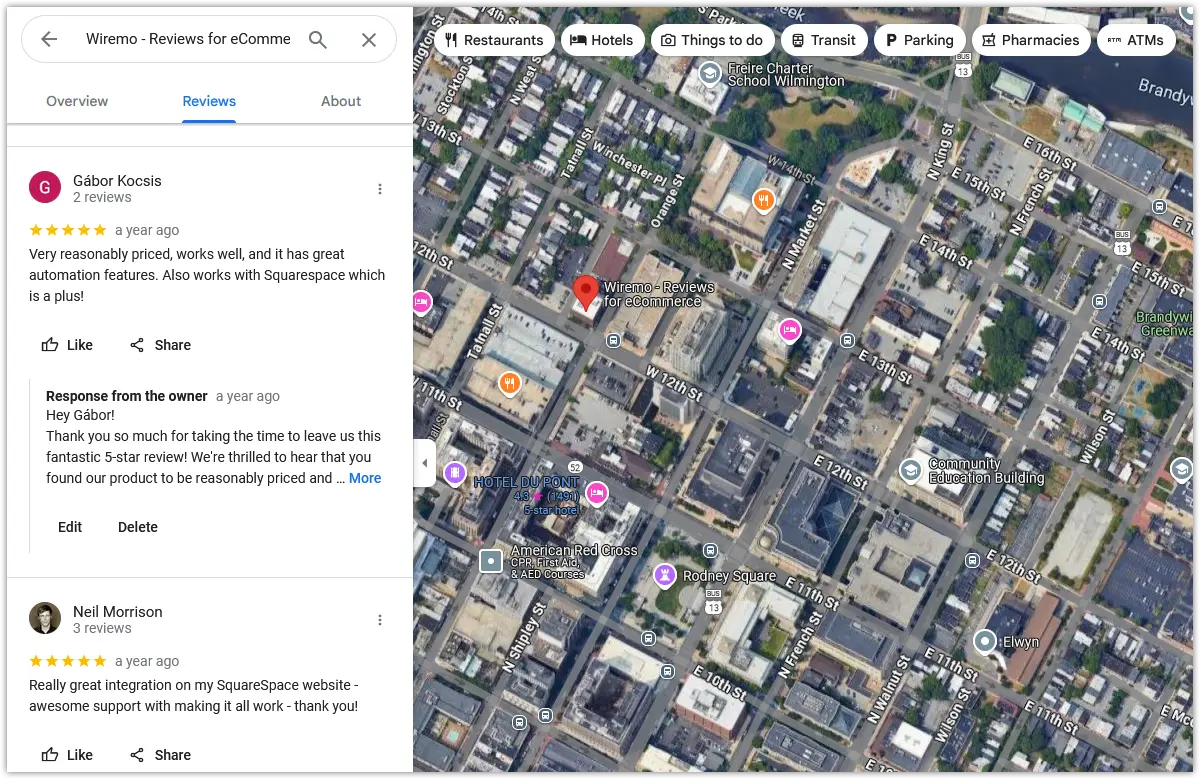Show ATMs on the map

click(1137, 40)
